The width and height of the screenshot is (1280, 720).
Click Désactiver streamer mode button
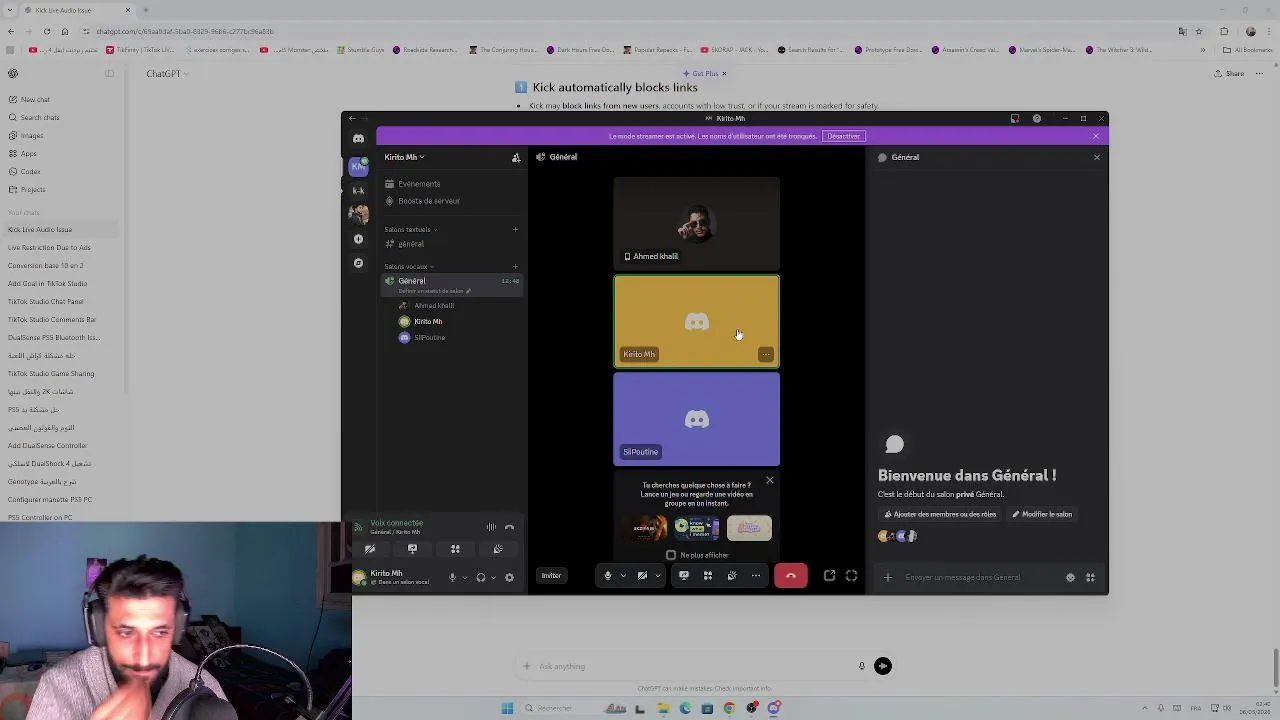[843, 137]
